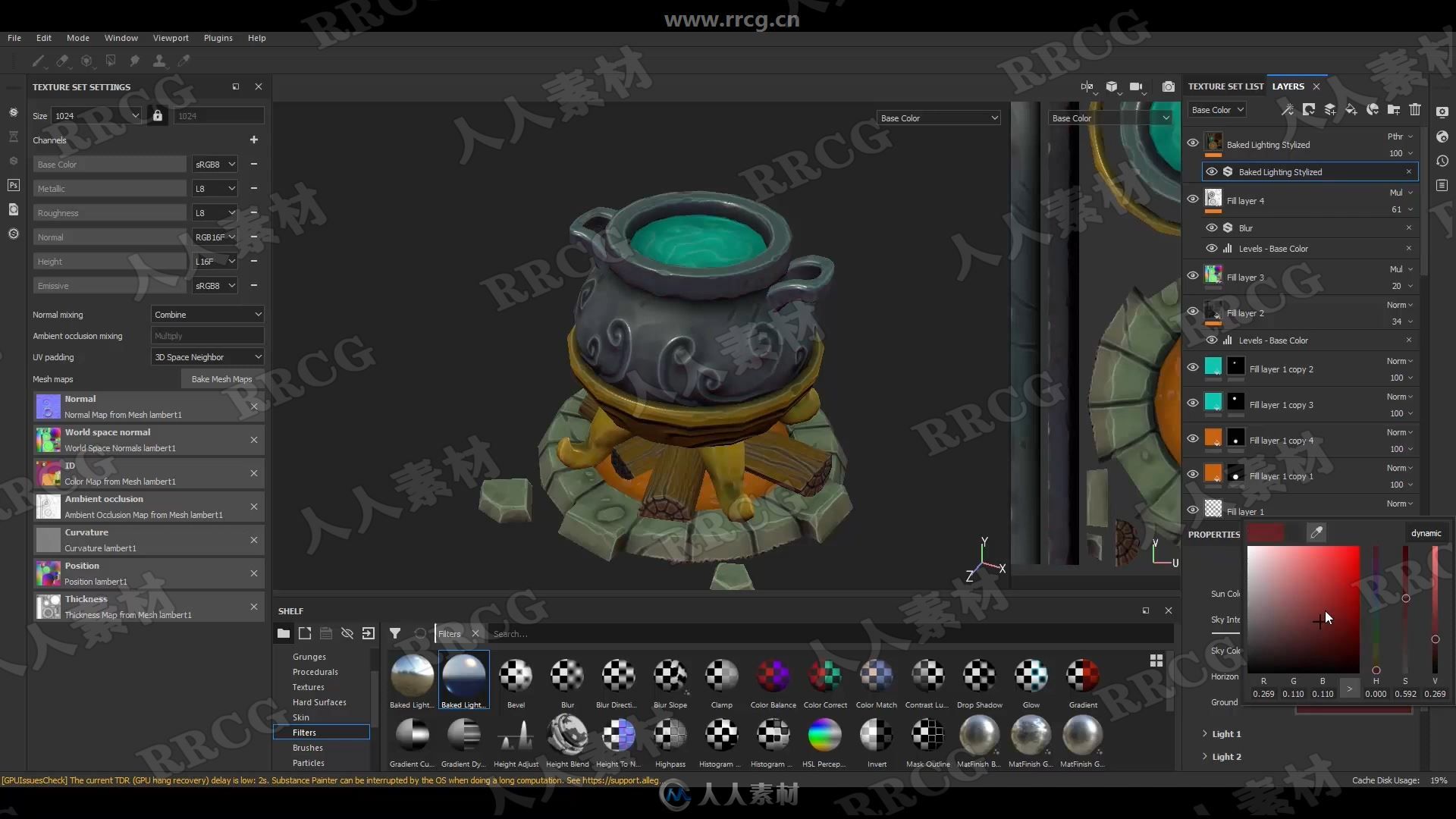Open Shader settings panel icon

pos(1442,136)
